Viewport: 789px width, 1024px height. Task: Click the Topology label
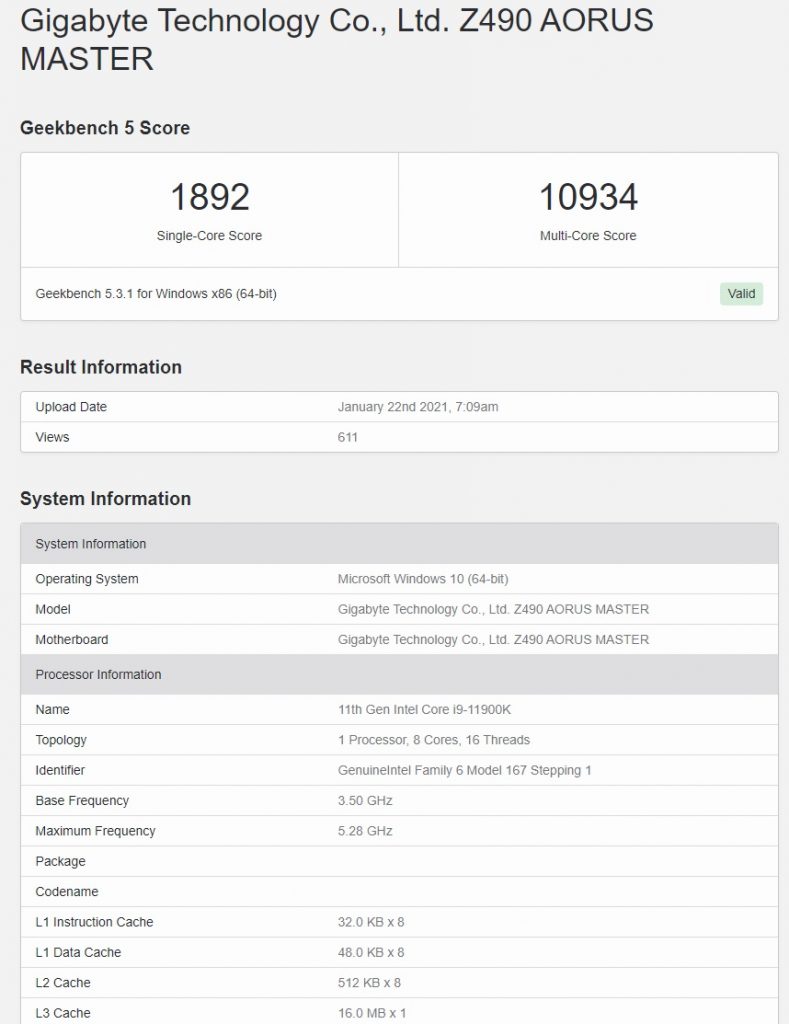click(61, 740)
